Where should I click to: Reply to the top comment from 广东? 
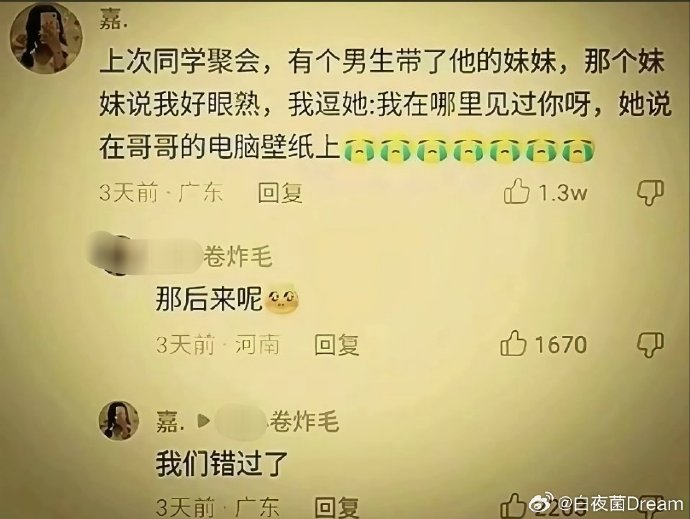click(x=280, y=192)
